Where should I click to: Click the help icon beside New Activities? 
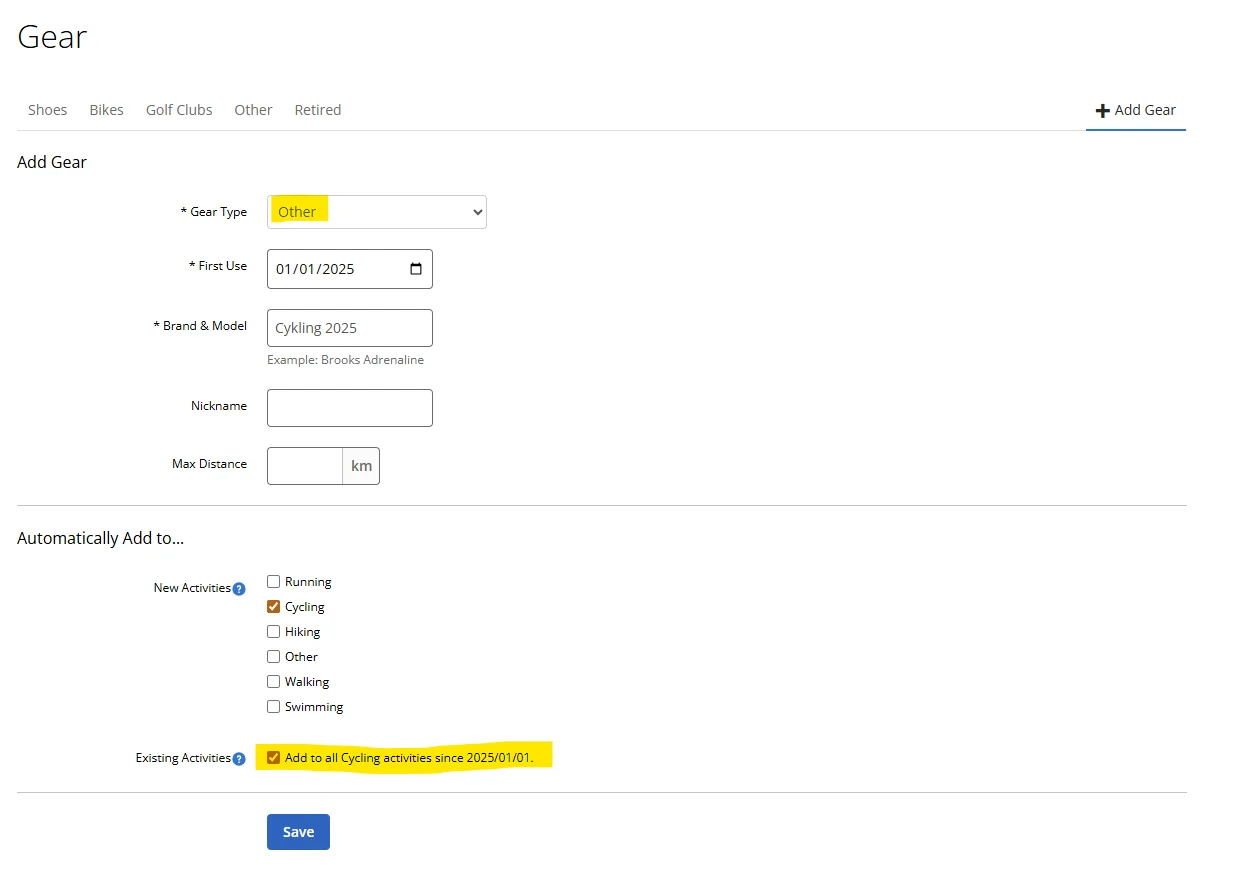pyautogui.click(x=239, y=589)
